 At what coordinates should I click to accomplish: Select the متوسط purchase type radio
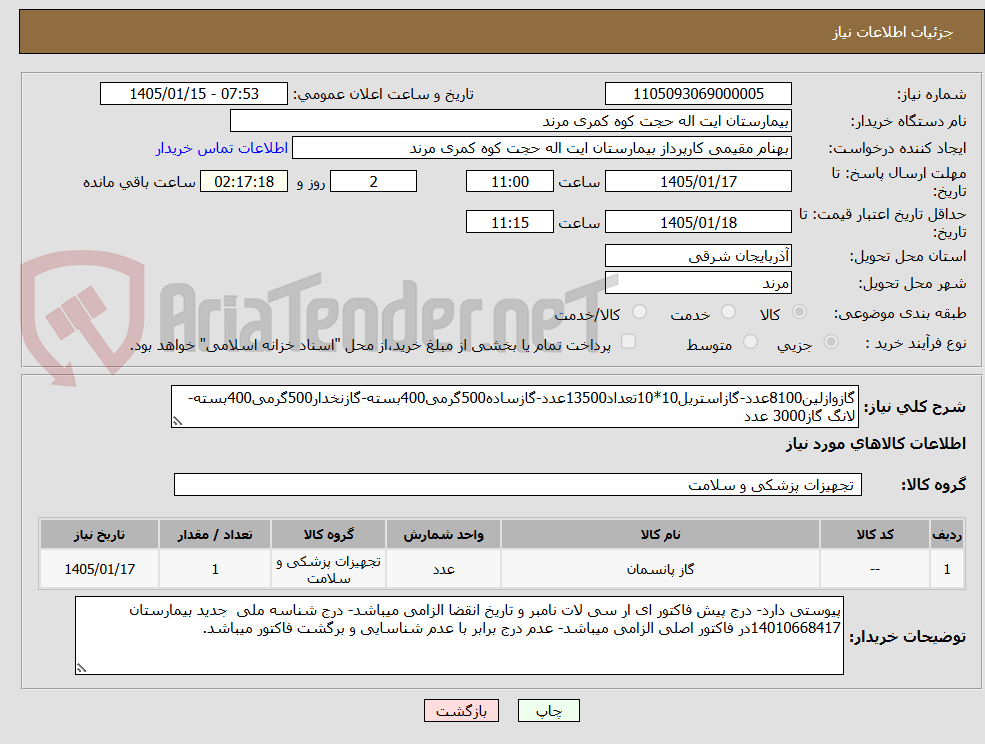click(750, 342)
